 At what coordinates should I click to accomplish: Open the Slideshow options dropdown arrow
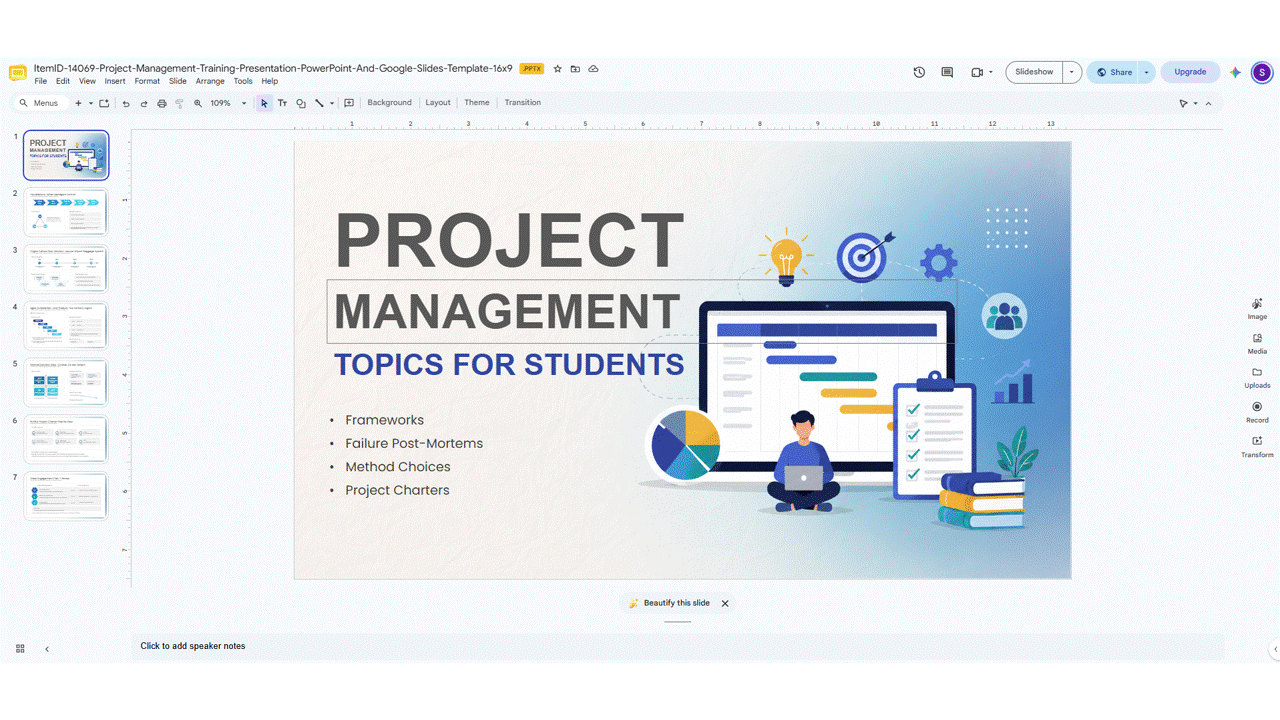pyautogui.click(x=1072, y=72)
